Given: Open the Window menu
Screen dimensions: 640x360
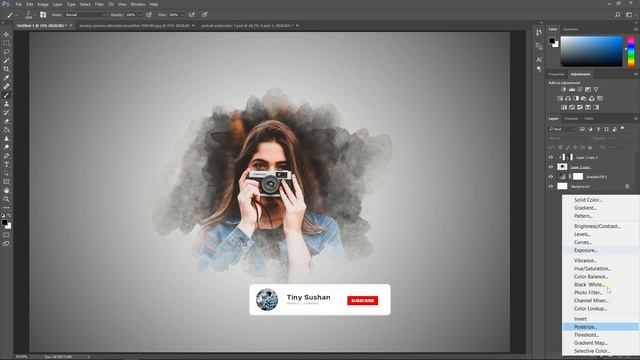Looking at the screenshot, I should tap(138, 4).
